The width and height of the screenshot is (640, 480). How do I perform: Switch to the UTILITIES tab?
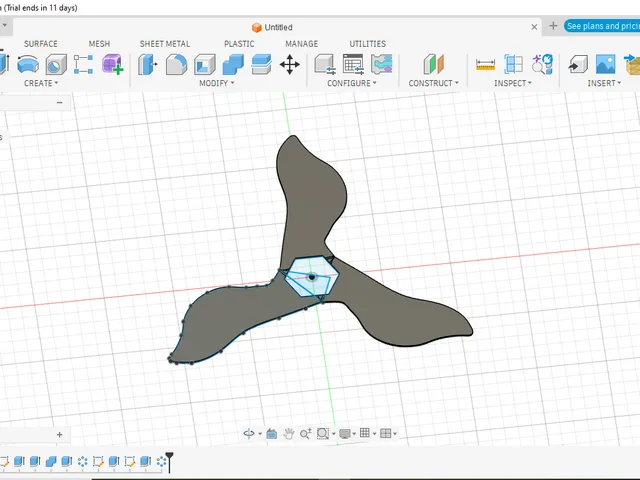tap(367, 44)
